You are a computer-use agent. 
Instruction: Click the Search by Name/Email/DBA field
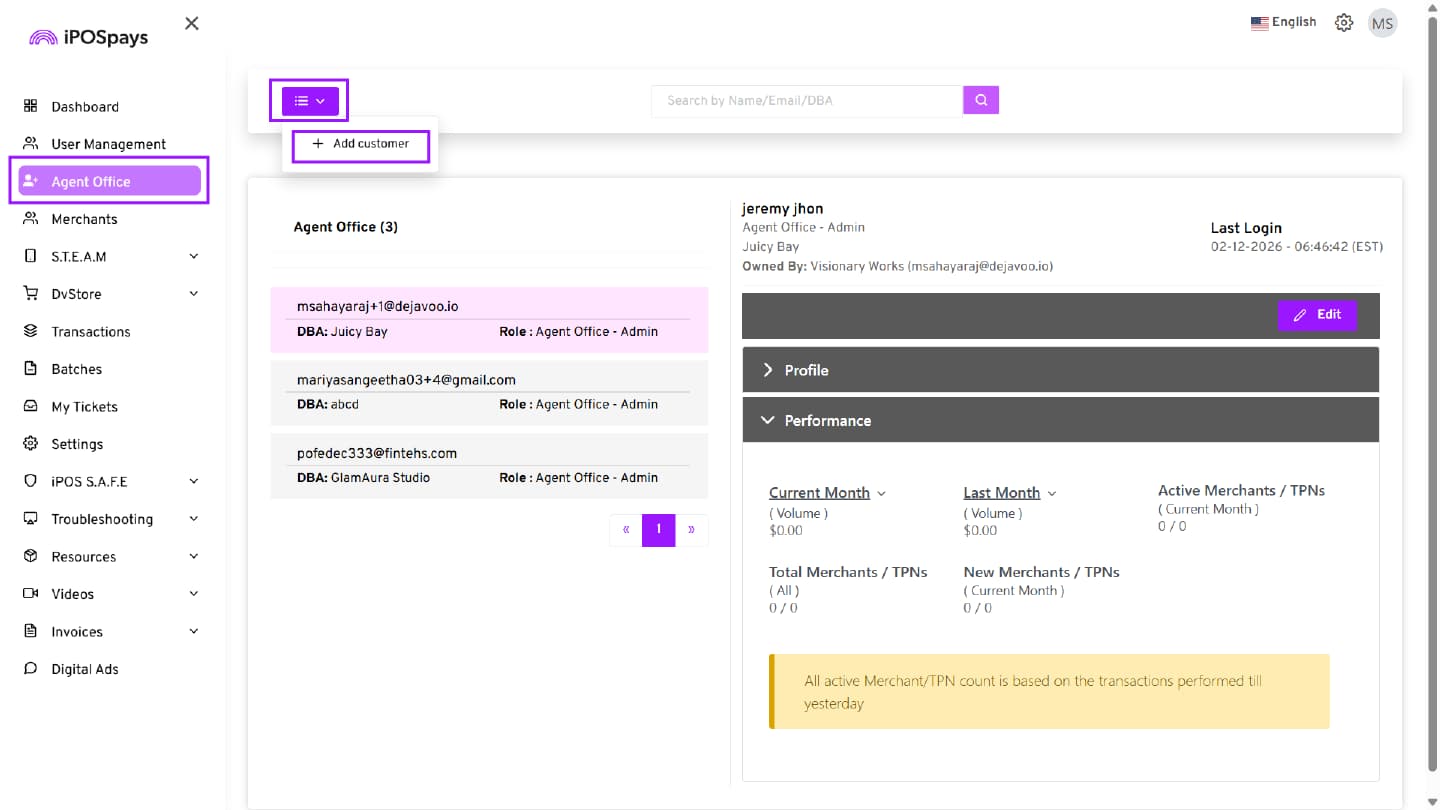pos(806,100)
